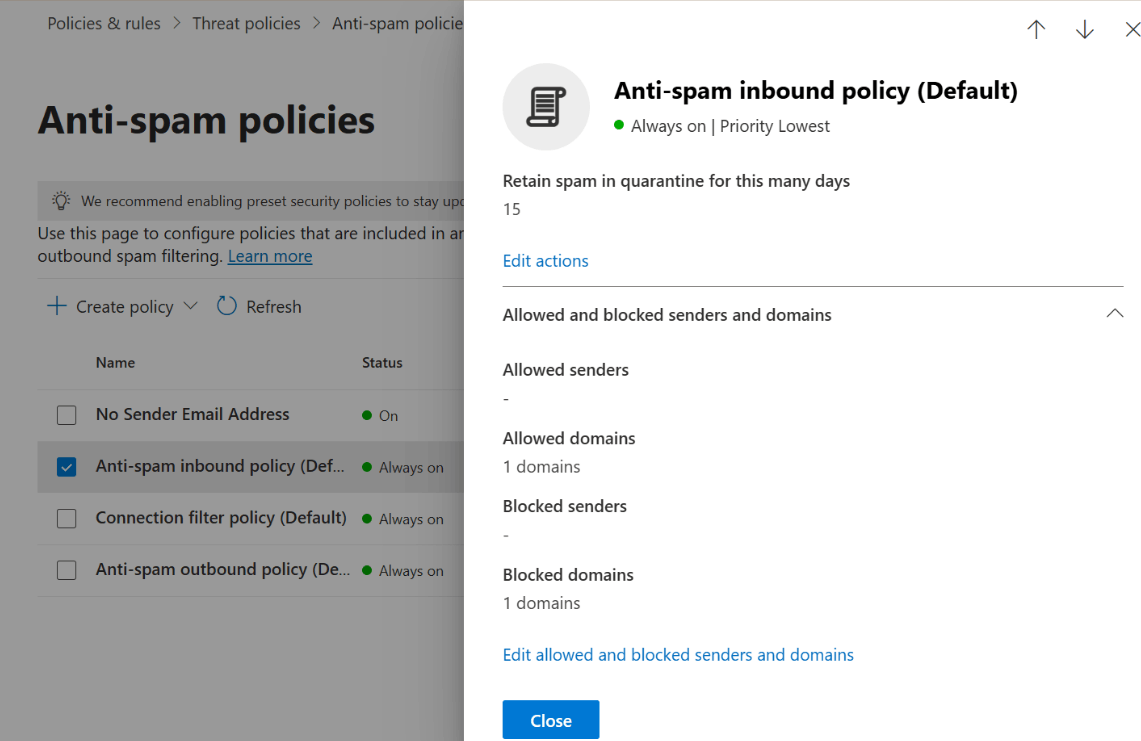Click the lightbulb recommendation icon
The image size is (1141, 741).
click(x=61, y=201)
